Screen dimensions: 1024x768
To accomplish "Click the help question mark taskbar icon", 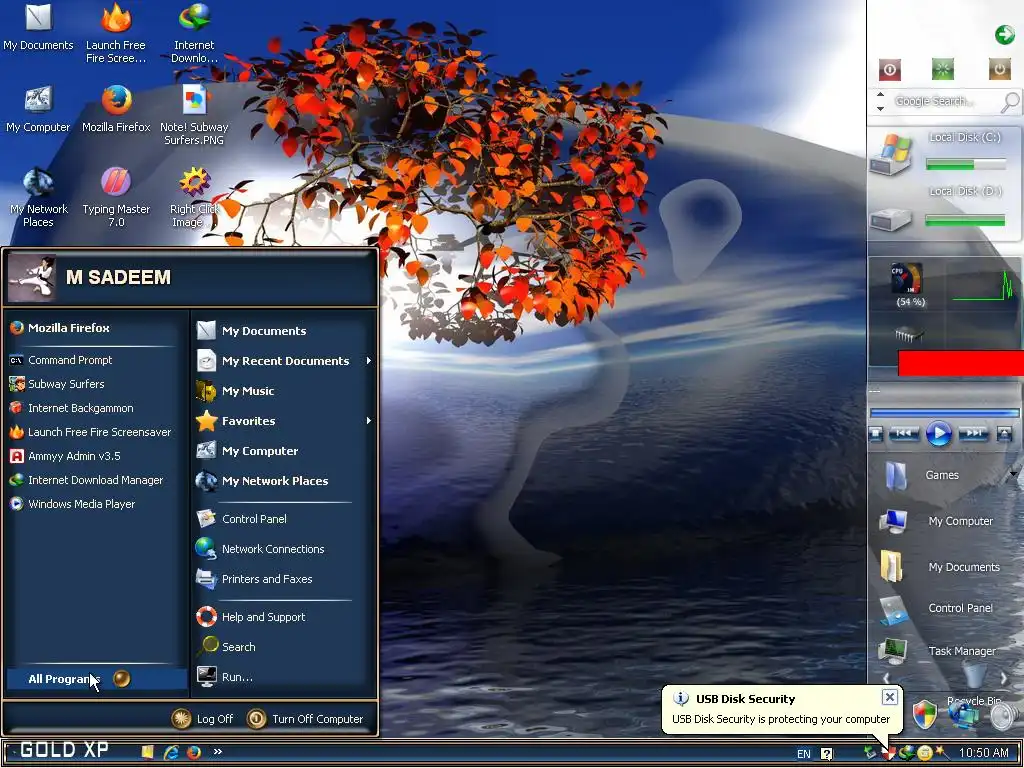I will tap(827, 754).
